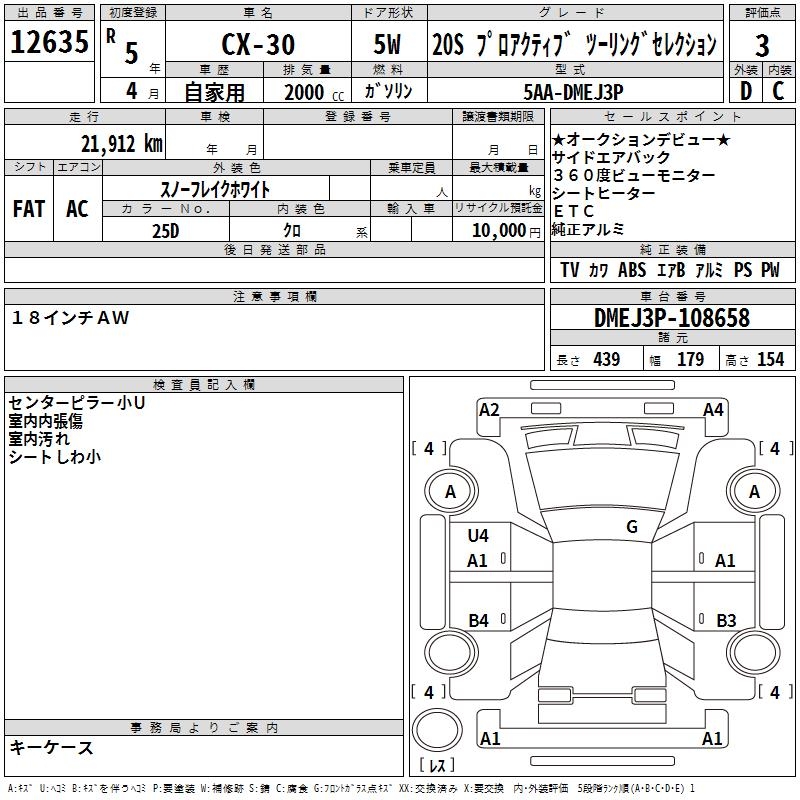Click the 事務局よりご案内 section header
Screen dimensions: 800x800
tap(204, 728)
